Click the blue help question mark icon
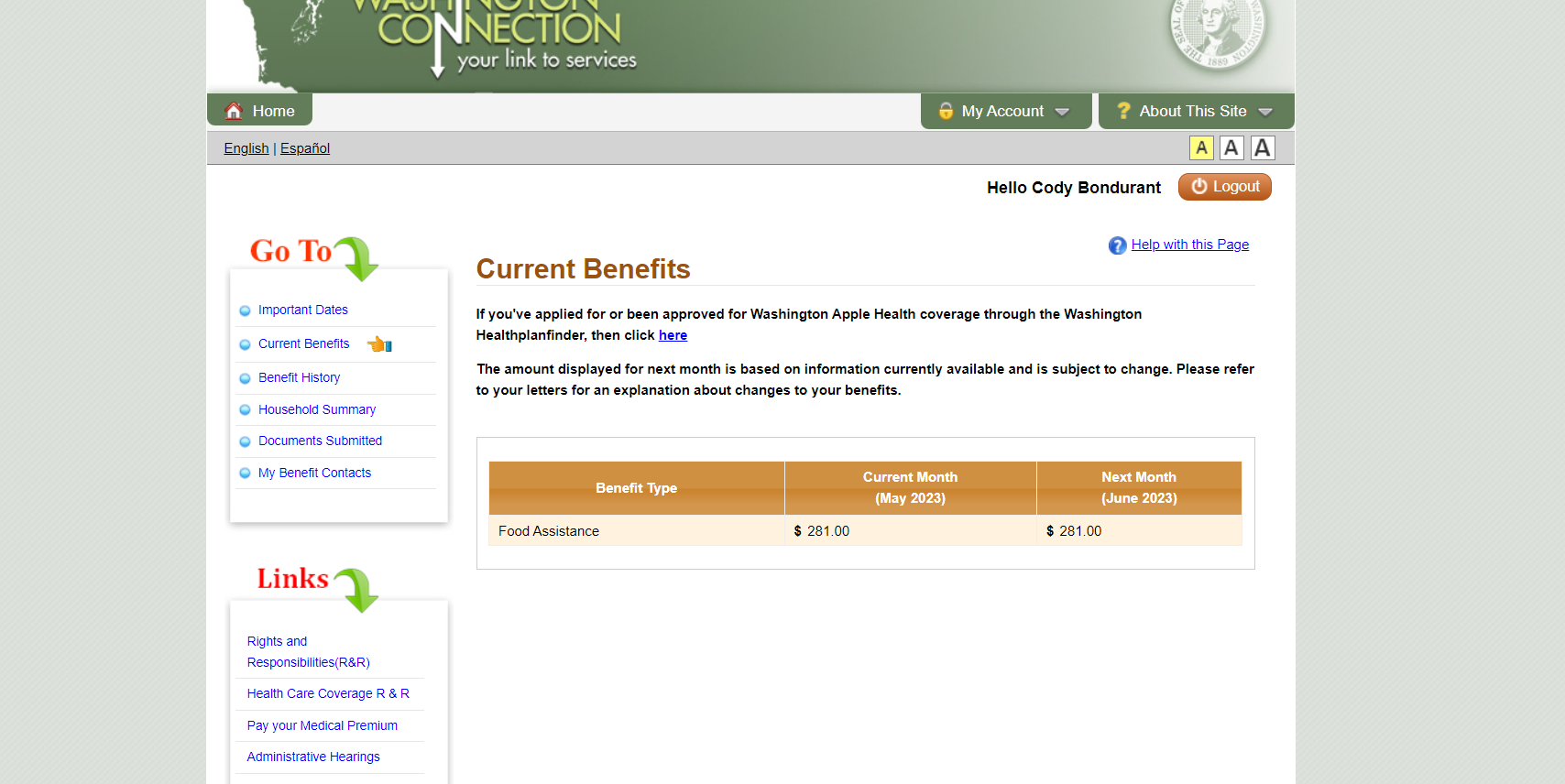1565x784 pixels. click(x=1117, y=245)
